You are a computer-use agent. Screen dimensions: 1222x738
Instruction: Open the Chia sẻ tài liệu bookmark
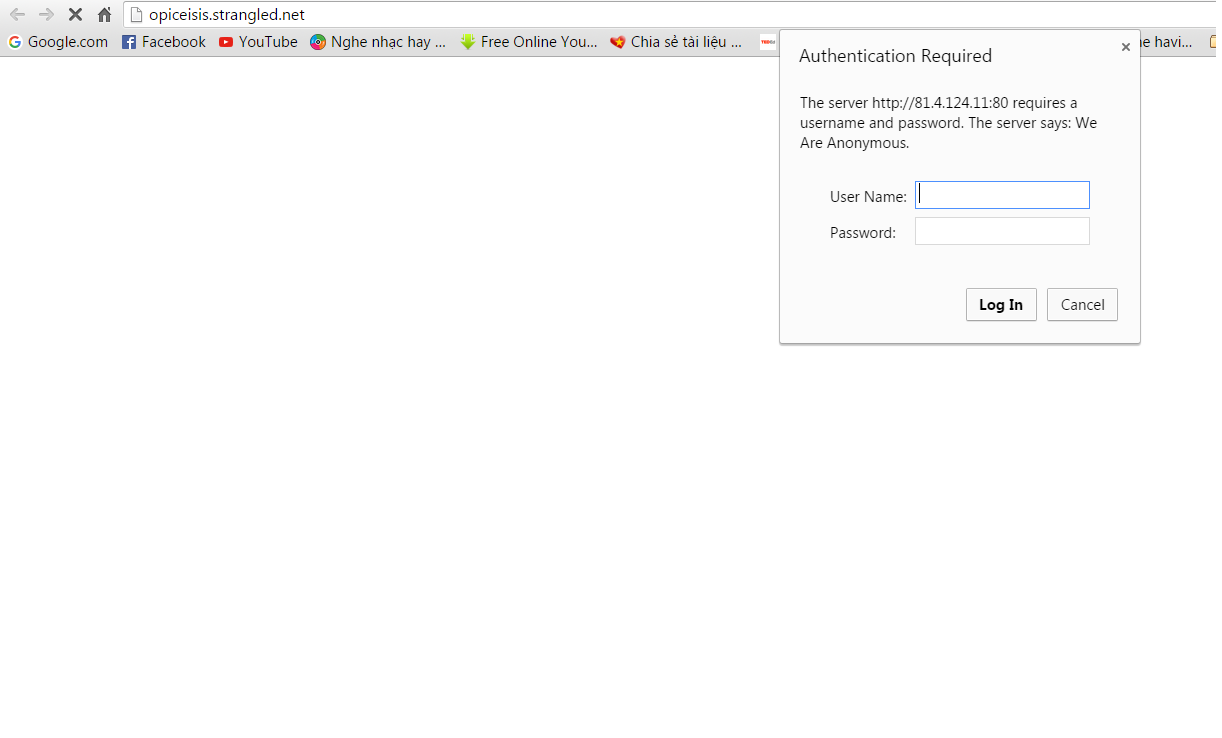tap(676, 42)
